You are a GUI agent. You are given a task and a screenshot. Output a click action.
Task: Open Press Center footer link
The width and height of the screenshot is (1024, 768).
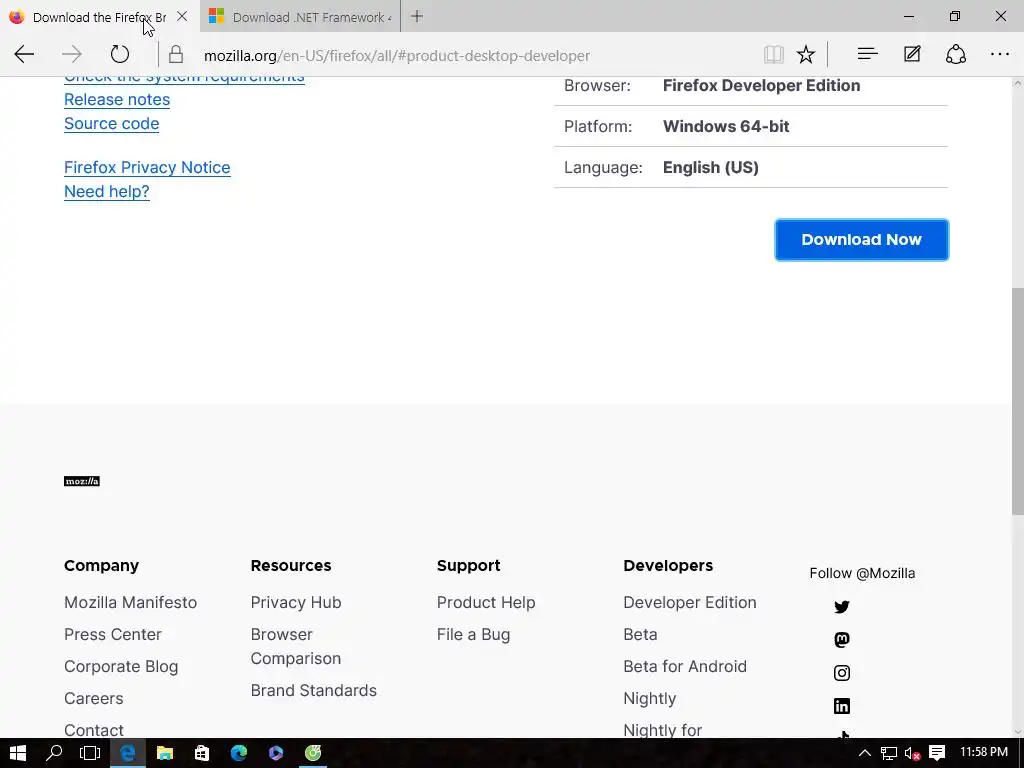[x=113, y=634]
